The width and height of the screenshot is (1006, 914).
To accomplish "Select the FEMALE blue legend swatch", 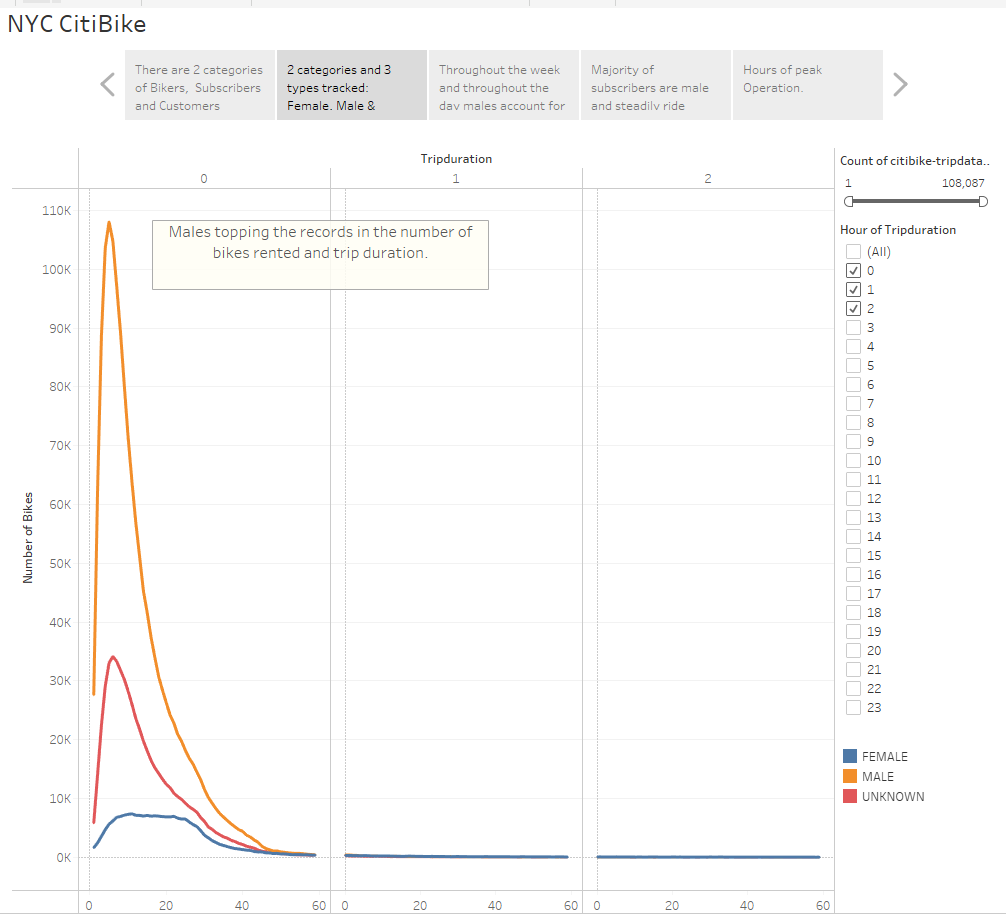I will point(850,756).
